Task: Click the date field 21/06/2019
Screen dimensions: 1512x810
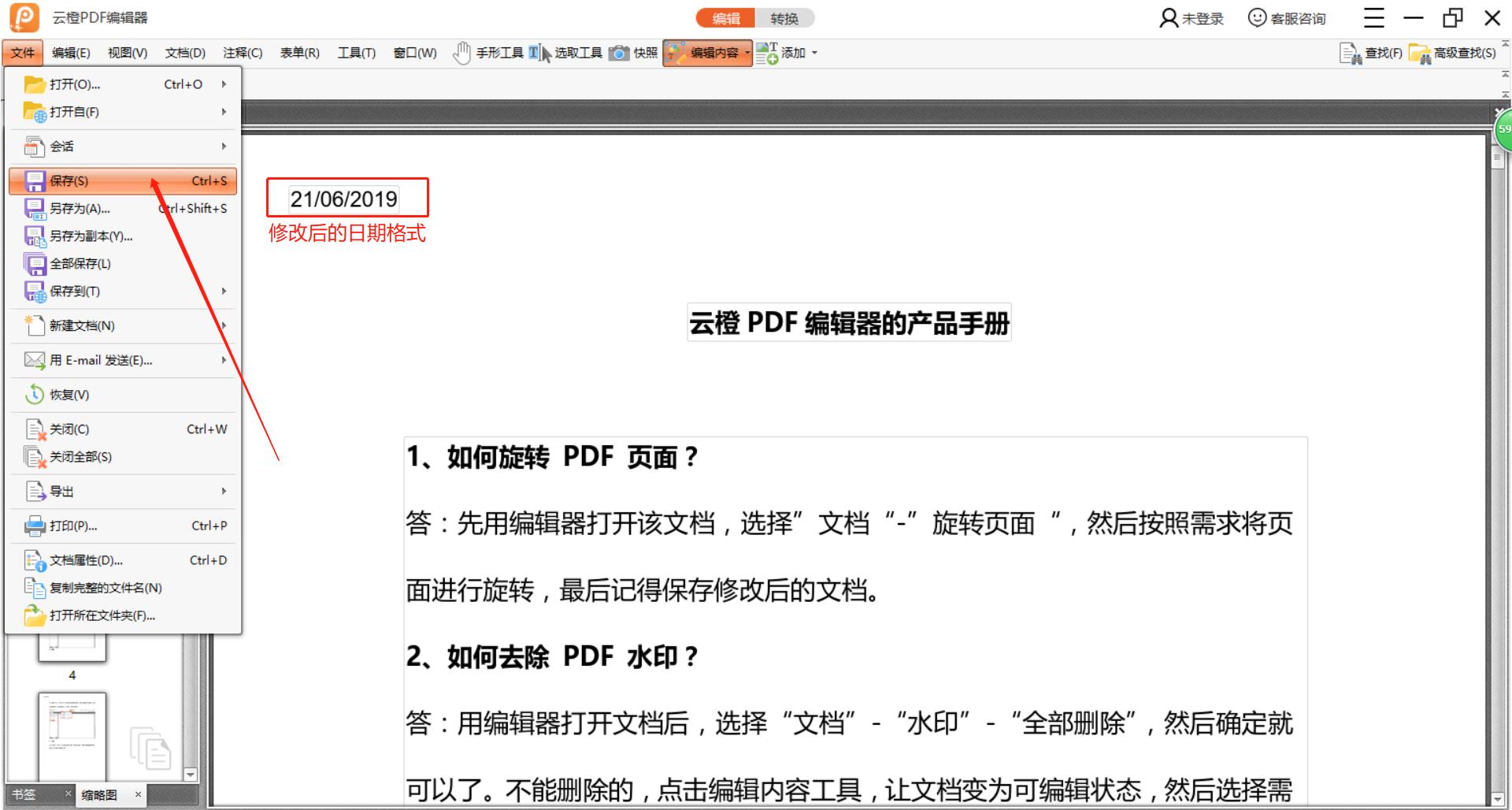Action: click(344, 199)
